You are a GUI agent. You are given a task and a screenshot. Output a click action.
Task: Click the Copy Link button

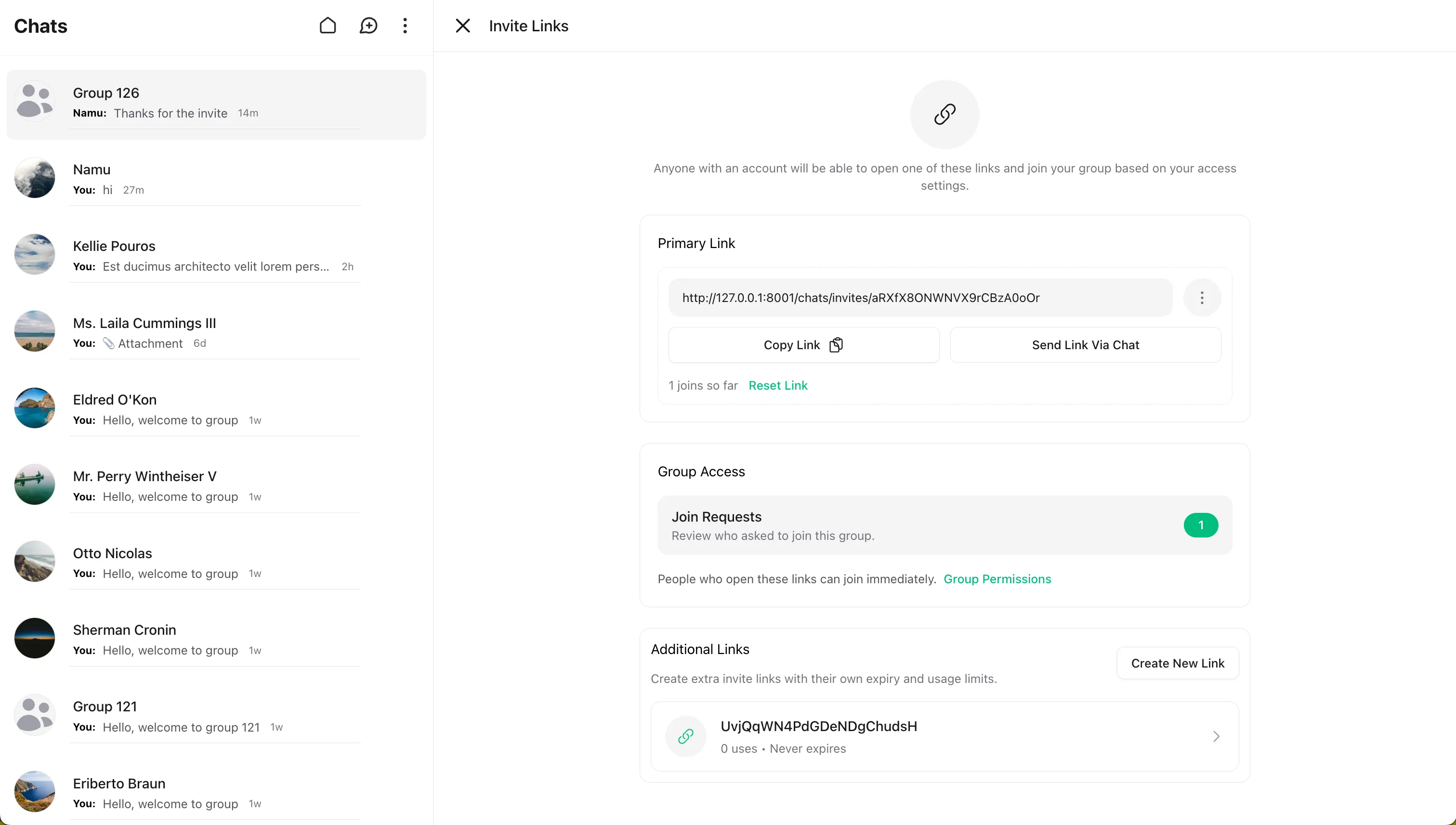point(803,344)
